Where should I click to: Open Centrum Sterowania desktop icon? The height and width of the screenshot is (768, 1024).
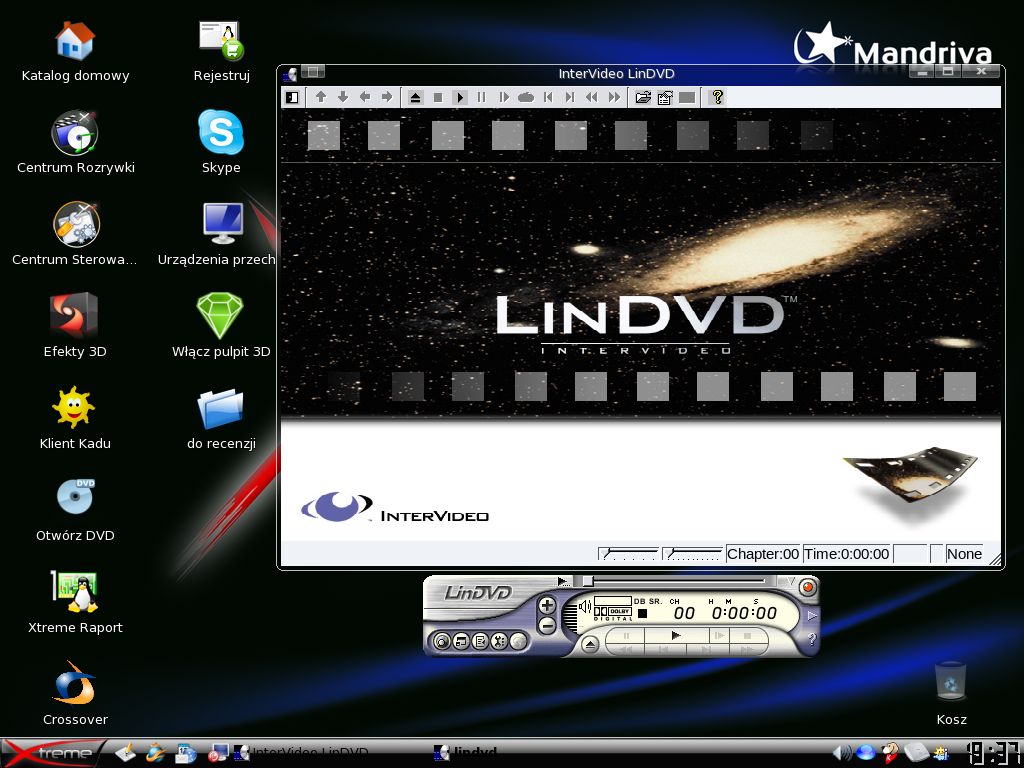pyautogui.click(x=75, y=235)
